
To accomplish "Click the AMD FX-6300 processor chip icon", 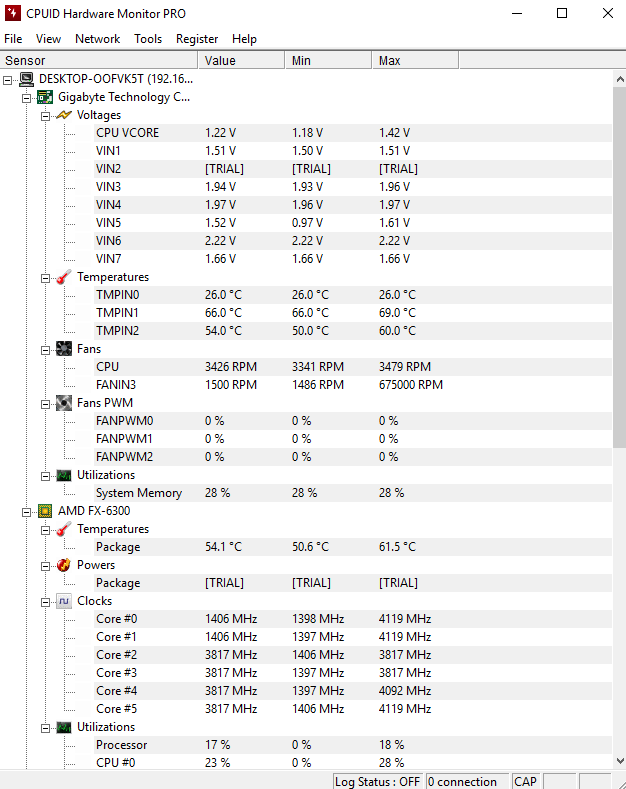I will pyautogui.click(x=45, y=511).
